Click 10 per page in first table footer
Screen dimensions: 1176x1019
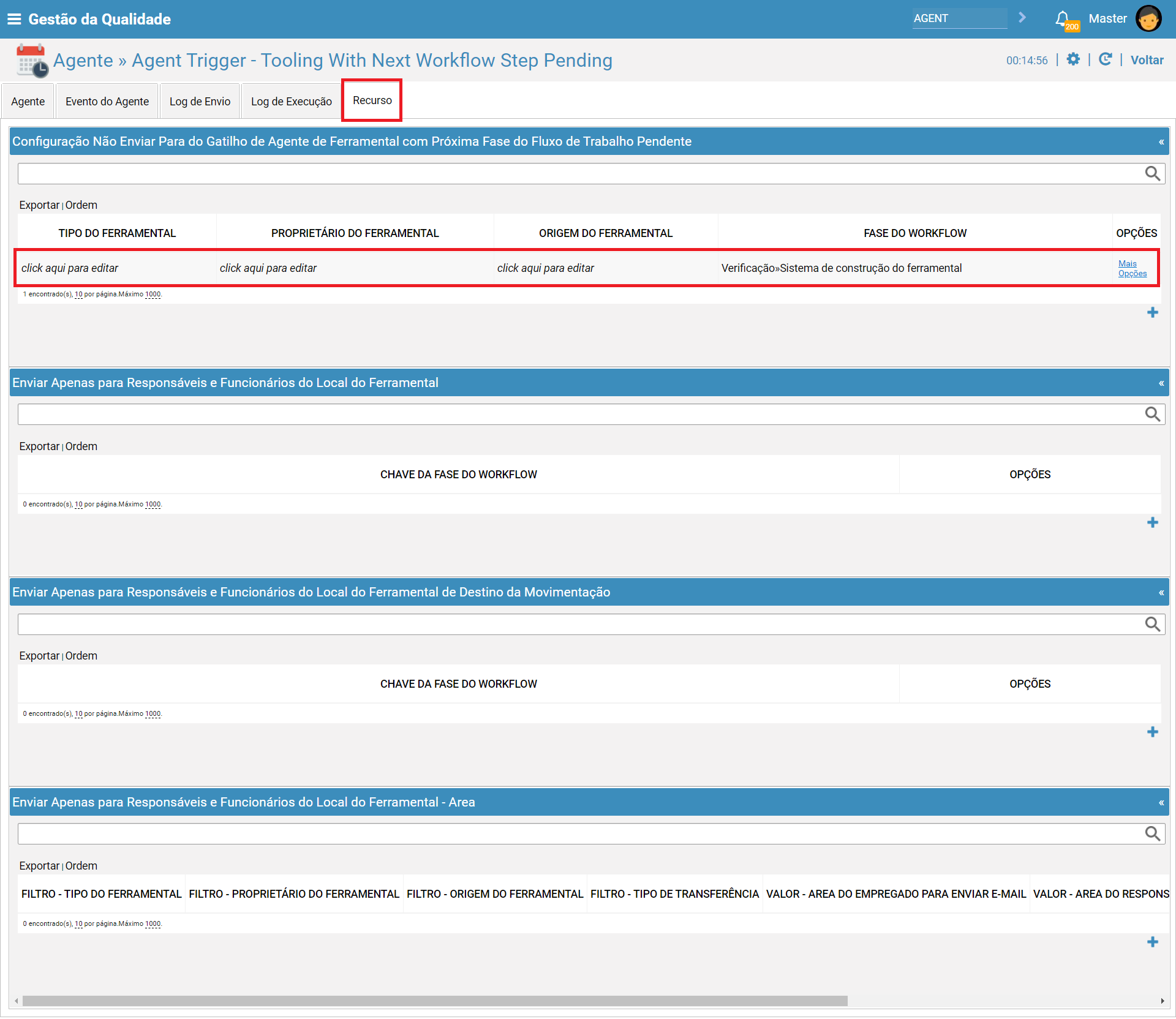click(x=78, y=295)
